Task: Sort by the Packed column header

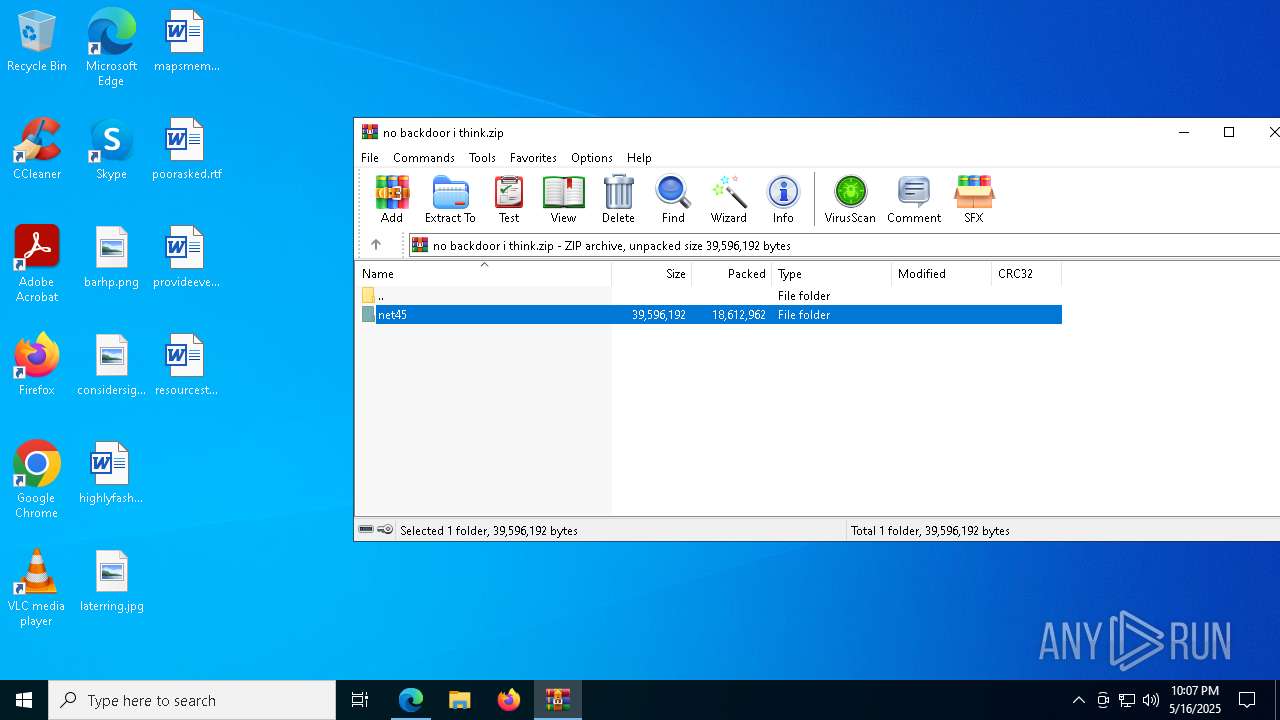Action: point(731,274)
